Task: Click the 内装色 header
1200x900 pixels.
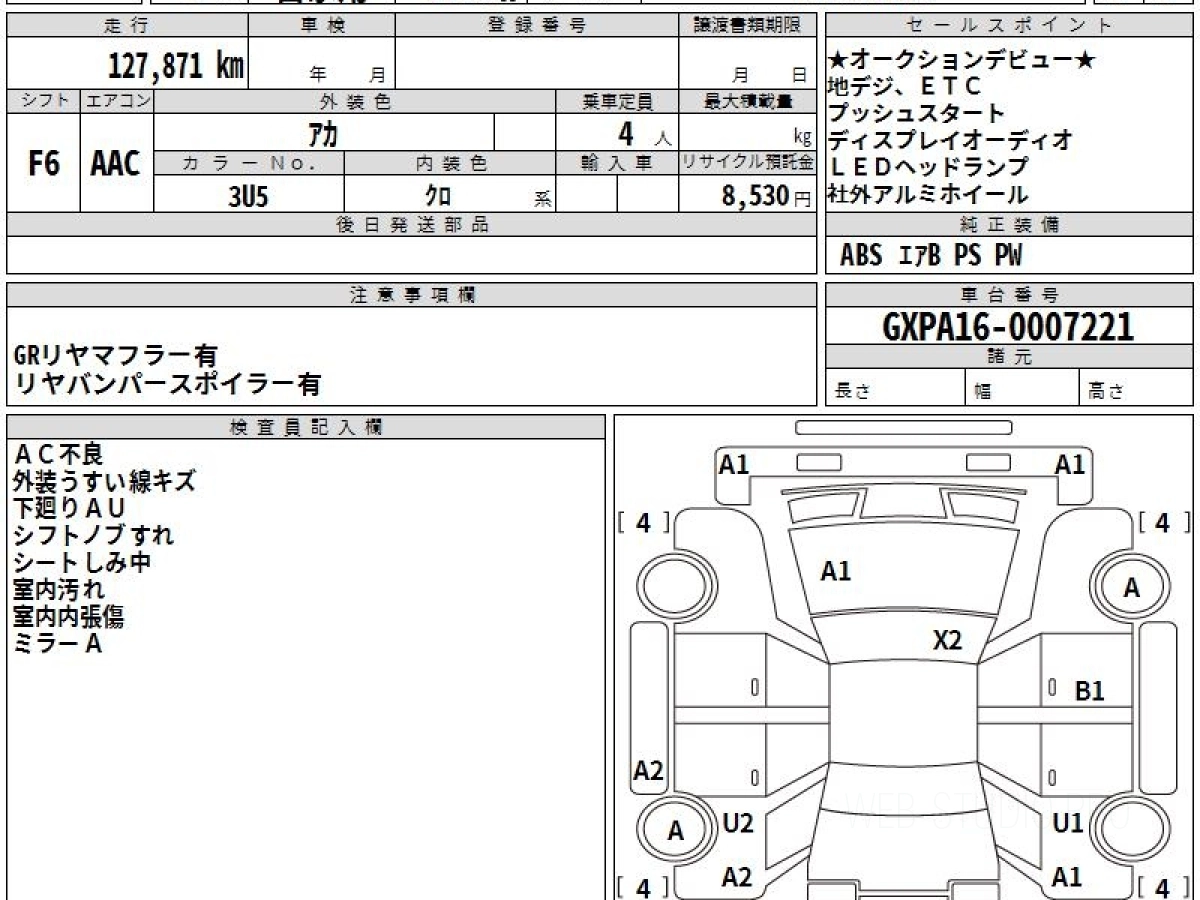Action: [x=450, y=163]
